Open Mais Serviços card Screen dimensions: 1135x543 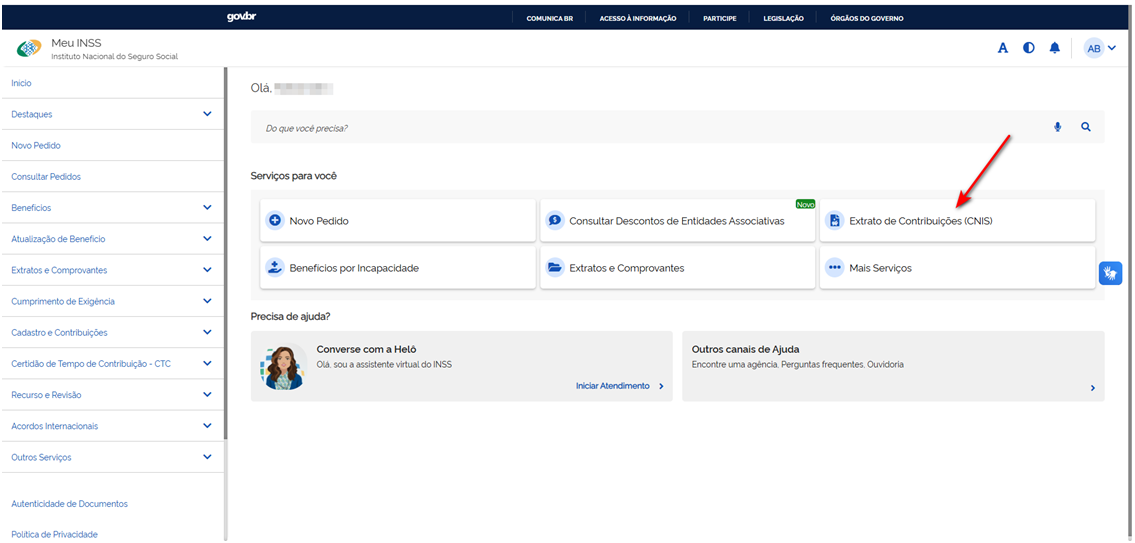(958, 268)
